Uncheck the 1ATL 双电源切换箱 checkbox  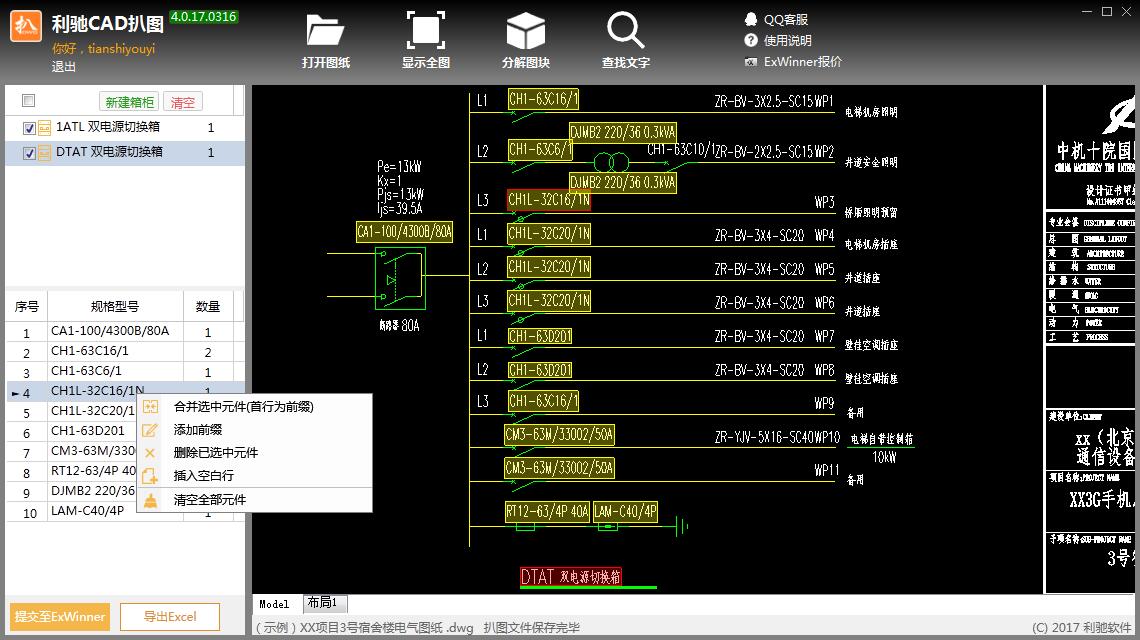(x=29, y=128)
